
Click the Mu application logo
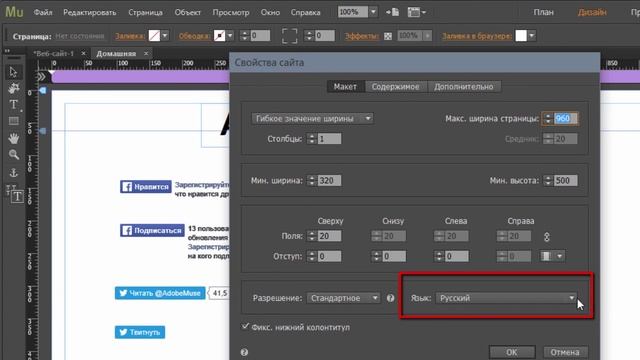14,12
